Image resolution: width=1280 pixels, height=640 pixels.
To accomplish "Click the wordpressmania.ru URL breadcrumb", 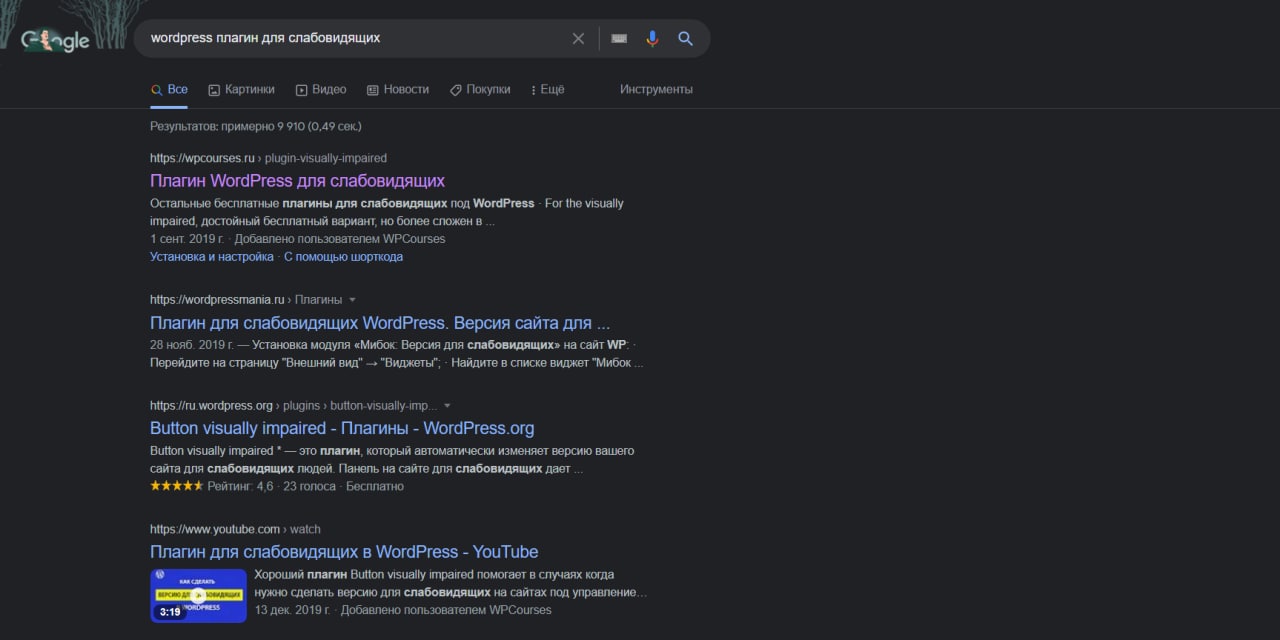I will click(x=246, y=300).
